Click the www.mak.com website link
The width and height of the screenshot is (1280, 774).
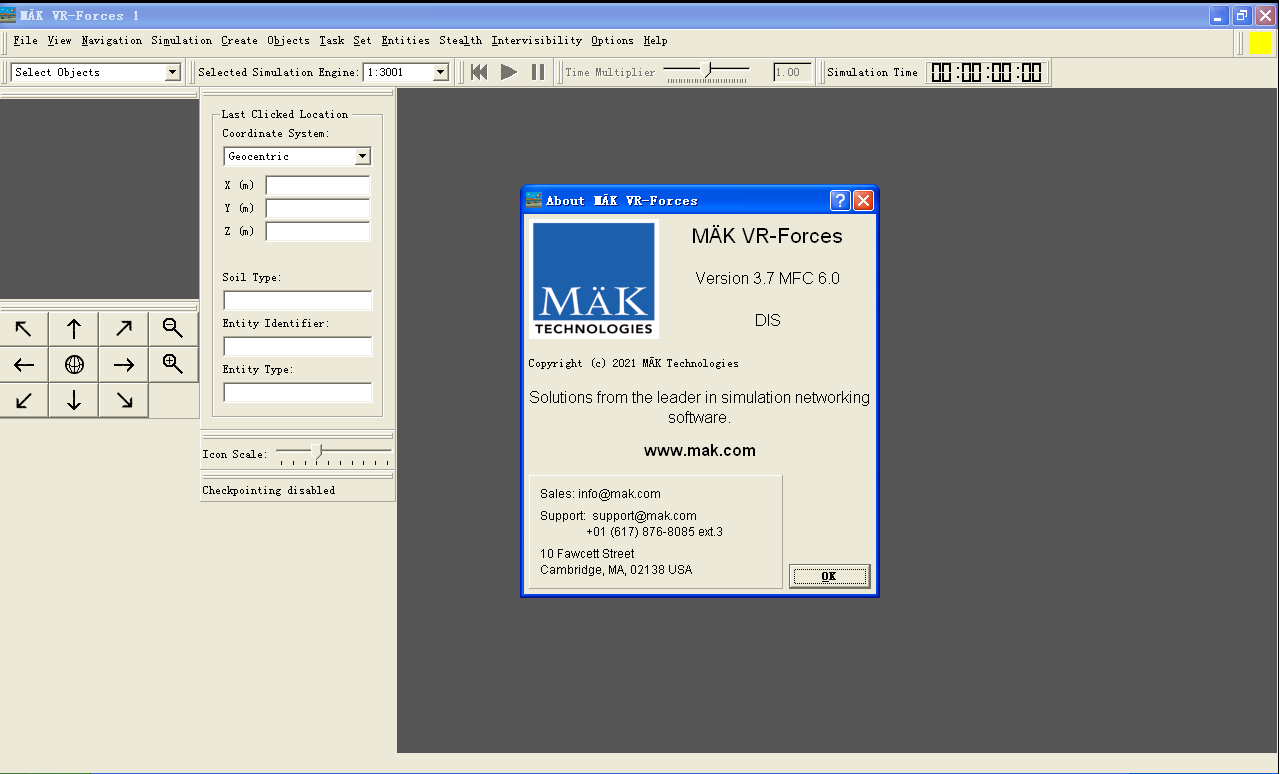(x=700, y=450)
